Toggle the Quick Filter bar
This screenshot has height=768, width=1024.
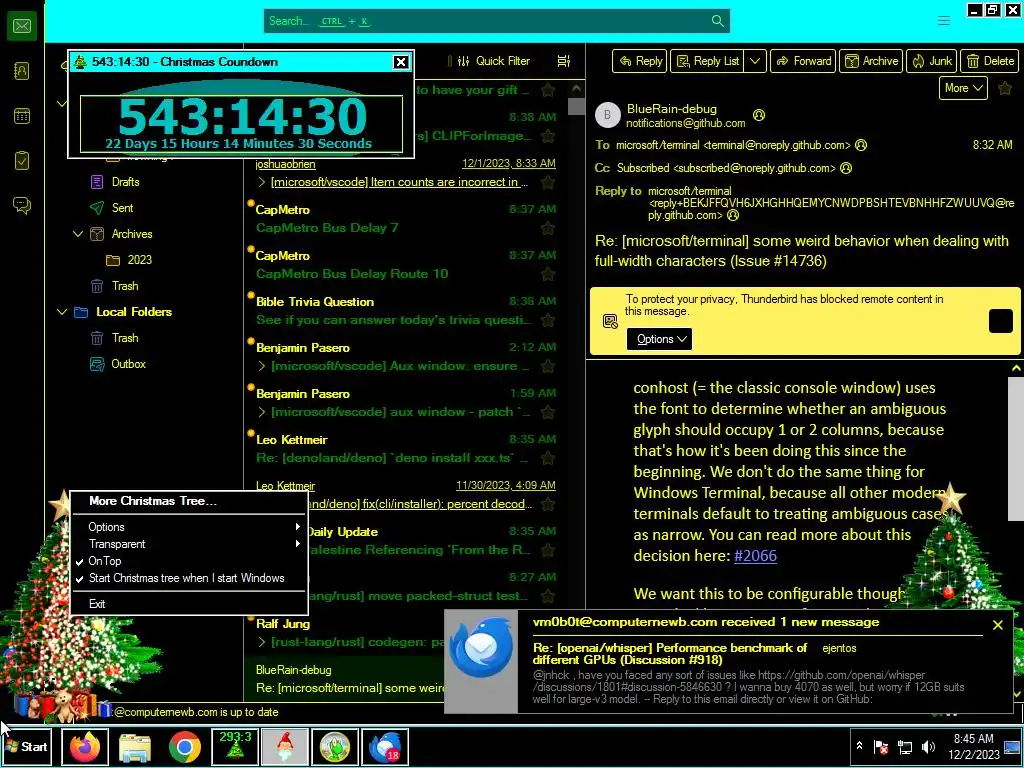(x=494, y=61)
